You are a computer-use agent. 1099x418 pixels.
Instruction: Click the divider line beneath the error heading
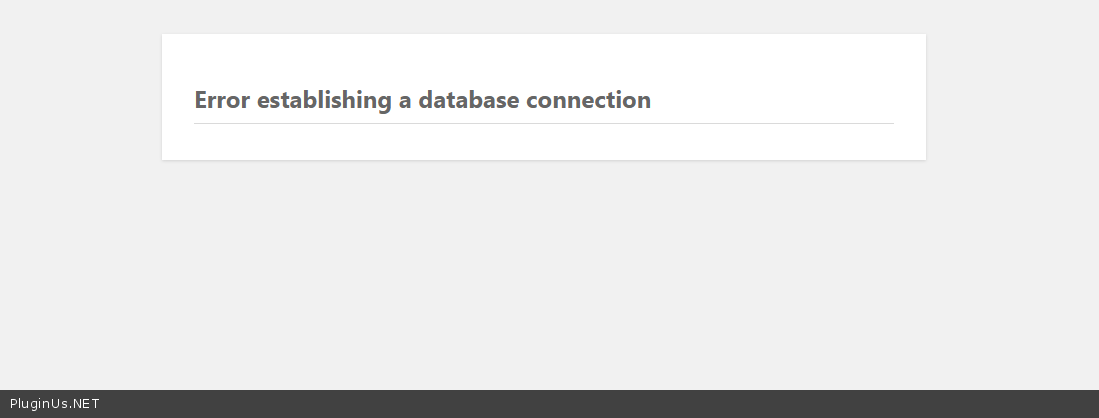pos(543,123)
